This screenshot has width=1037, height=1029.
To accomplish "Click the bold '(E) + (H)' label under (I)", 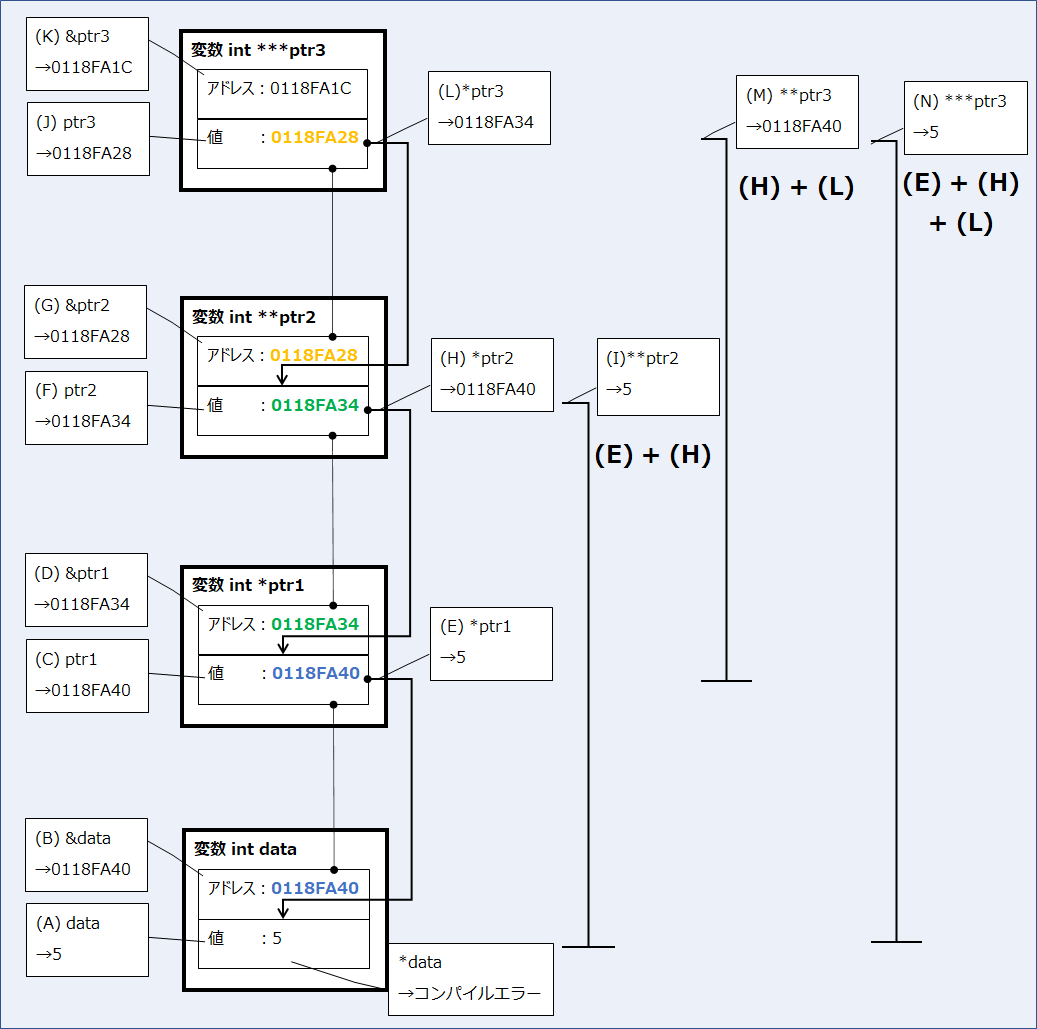I will 653,455.
